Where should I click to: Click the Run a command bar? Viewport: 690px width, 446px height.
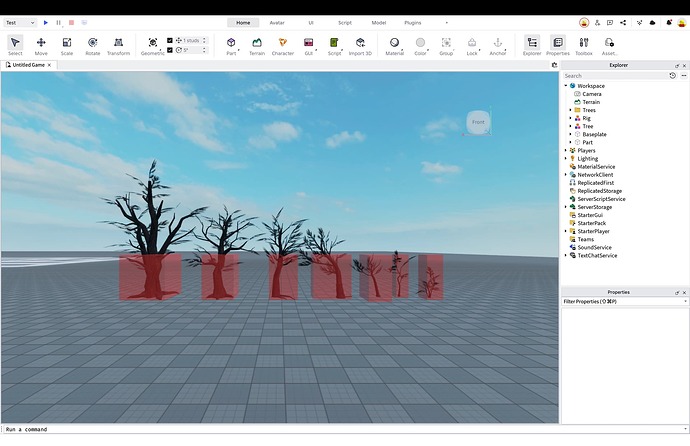[x=344, y=429]
